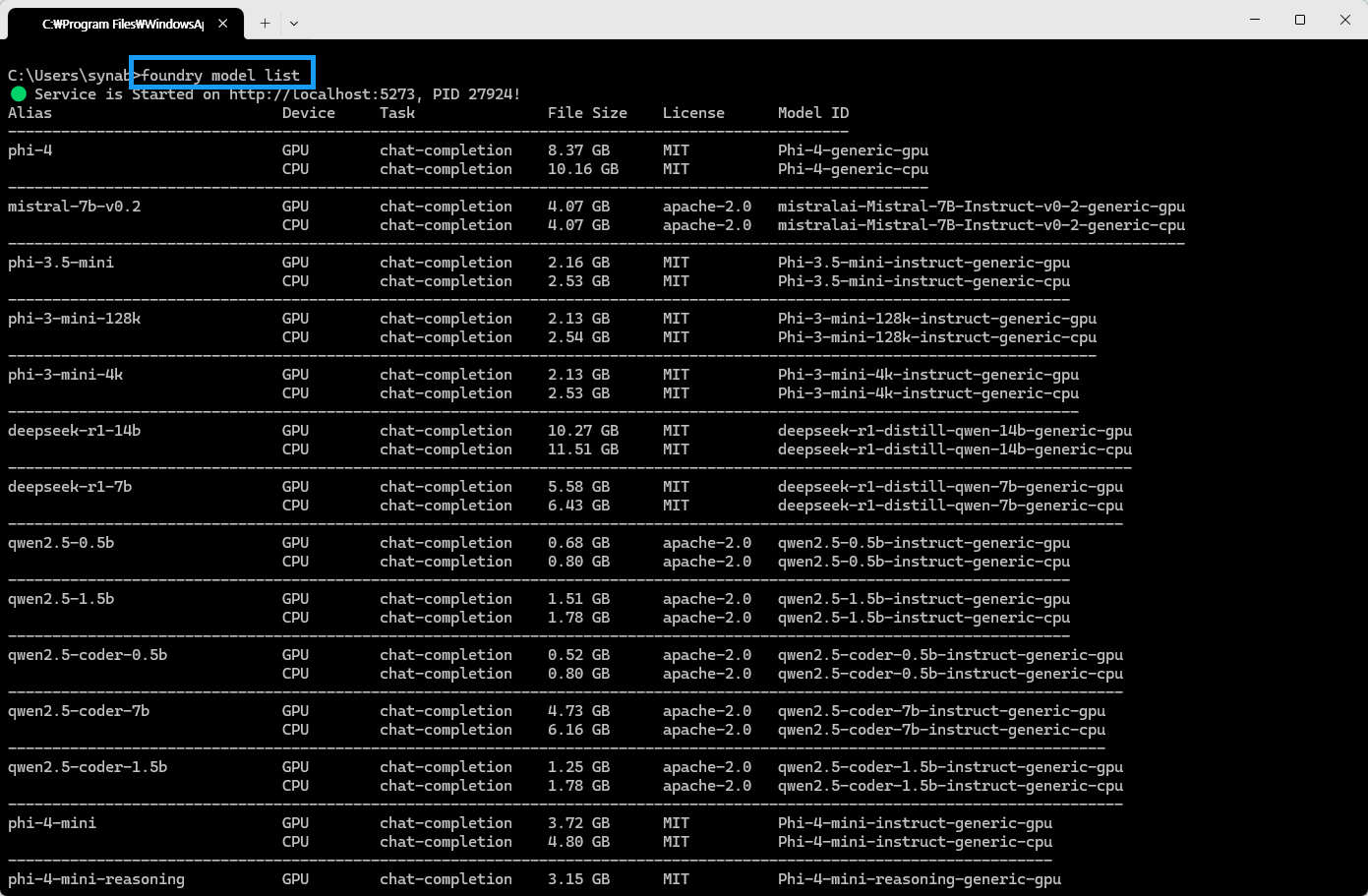The width and height of the screenshot is (1368, 896).
Task: Click the service started status line
Action: click(265, 94)
